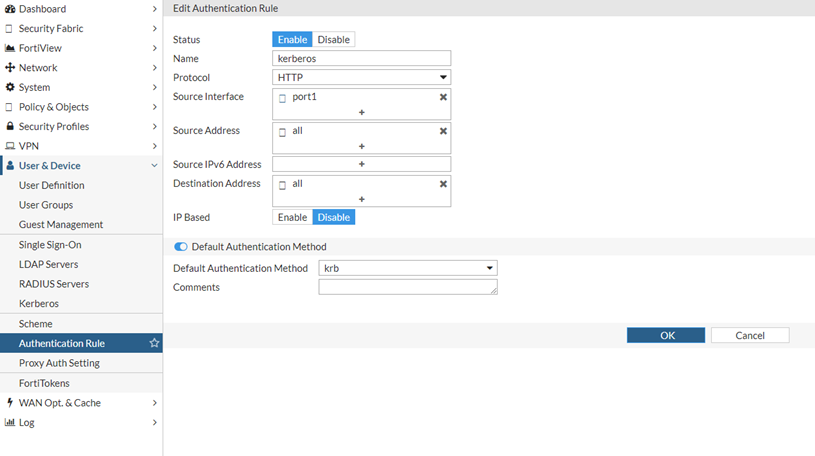Open the Protocol HTTP dropdown
The height and width of the screenshot is (456, 815).
(361, 77)
